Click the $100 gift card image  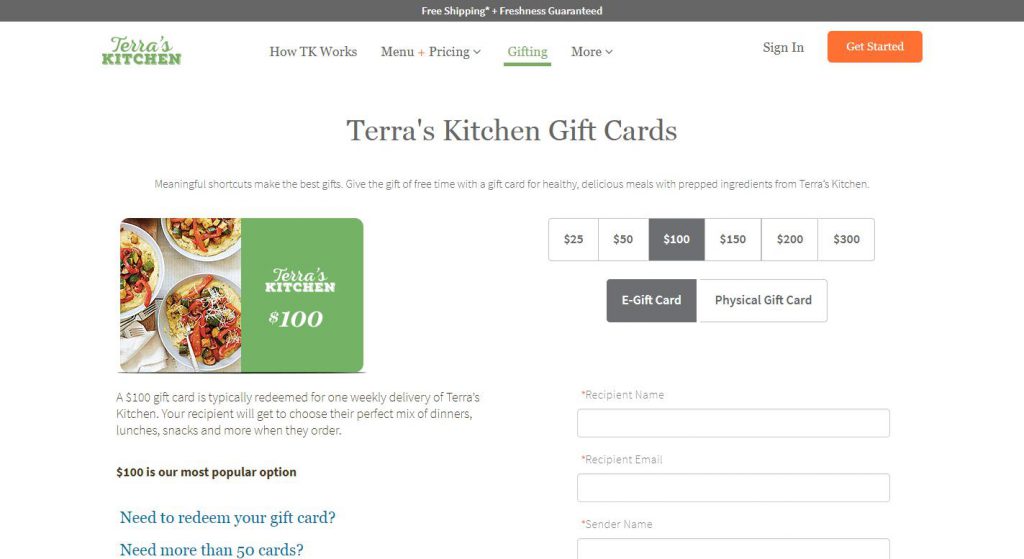click(x=242, y=295)
